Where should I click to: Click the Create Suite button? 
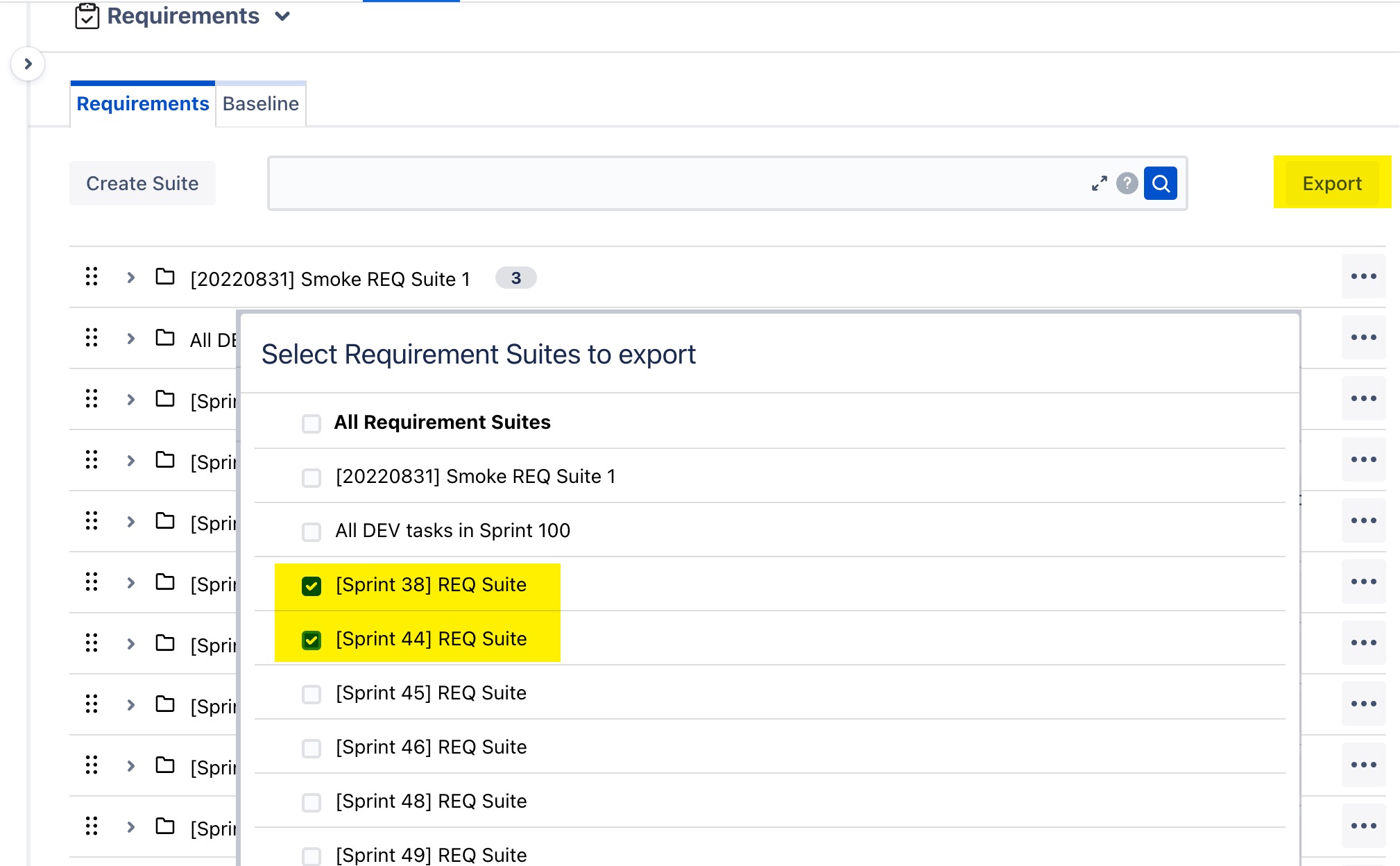pos(142,183)
